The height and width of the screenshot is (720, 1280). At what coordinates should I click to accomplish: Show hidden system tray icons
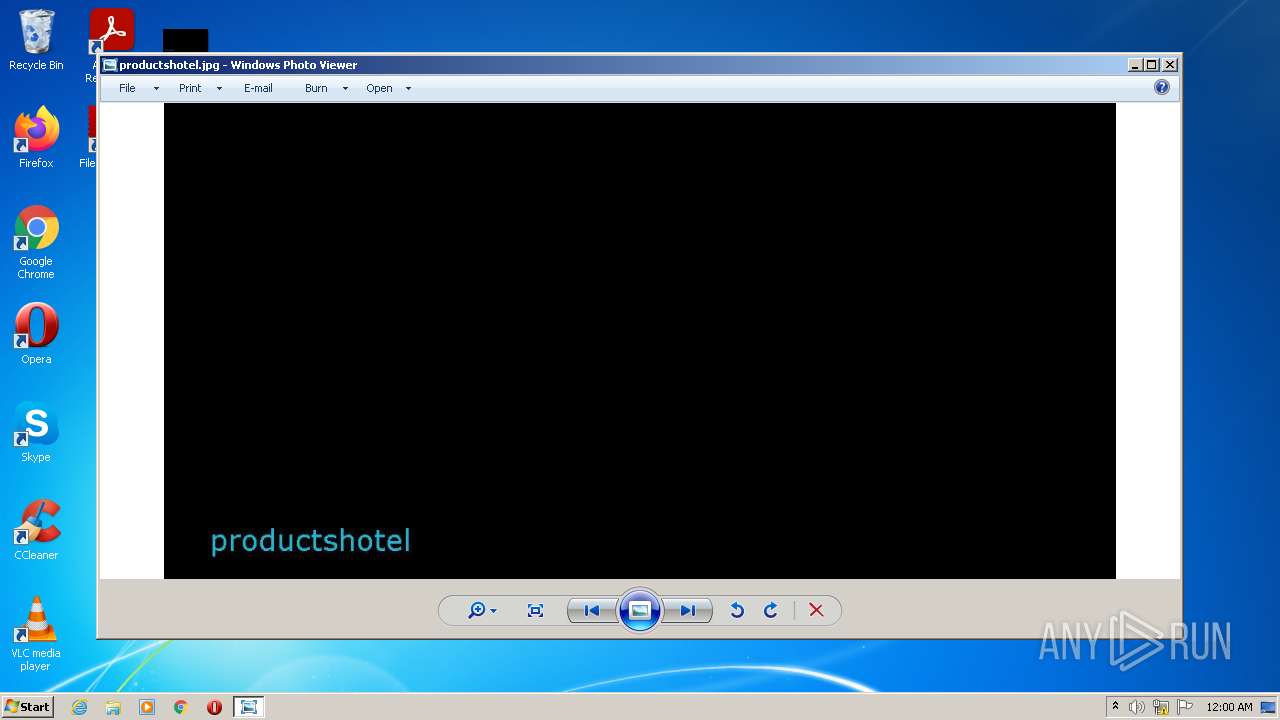1115,707
